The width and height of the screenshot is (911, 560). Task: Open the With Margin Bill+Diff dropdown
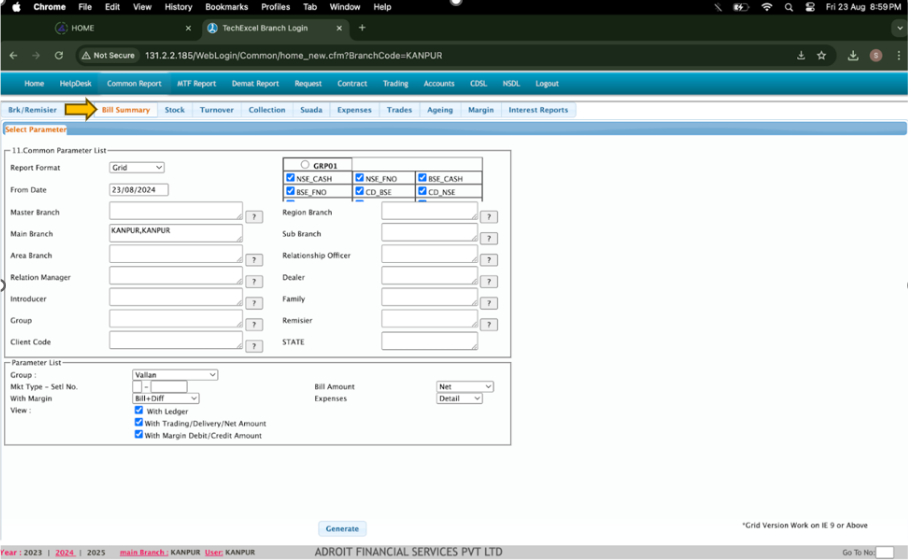(166, 398)
